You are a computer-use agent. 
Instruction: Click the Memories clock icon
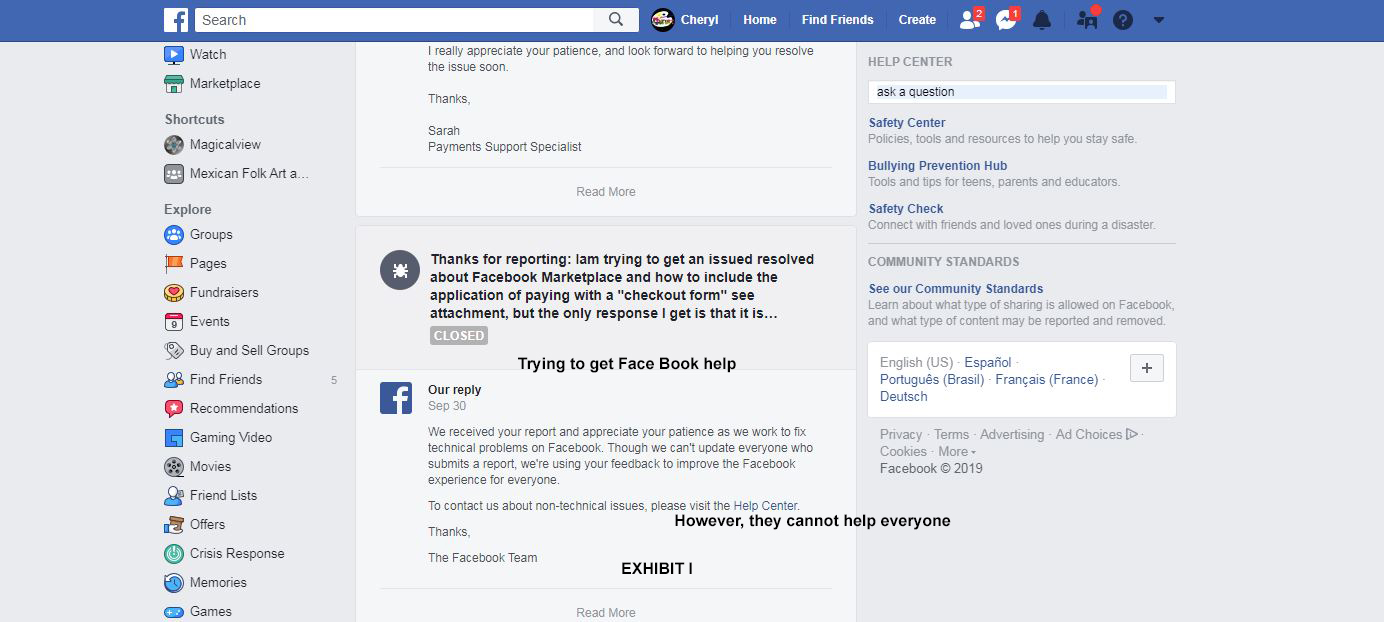[174, 583]
